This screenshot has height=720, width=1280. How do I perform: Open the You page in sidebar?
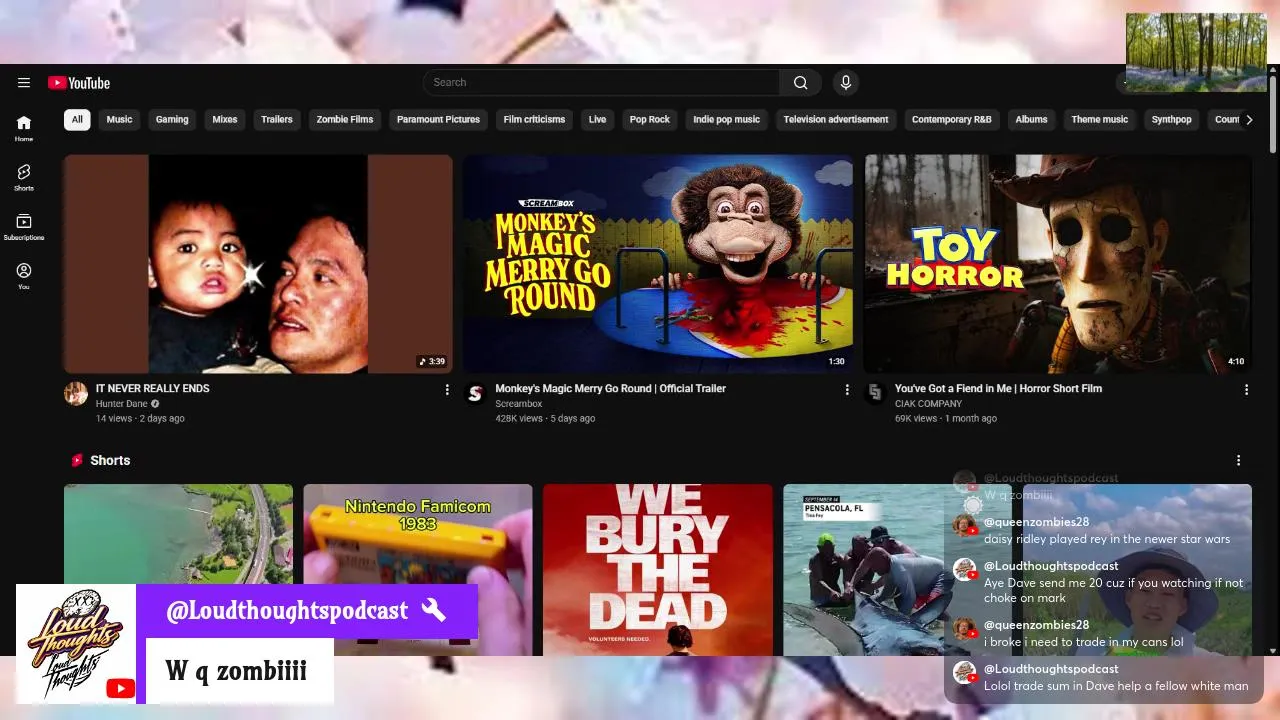tap(24, 276)
